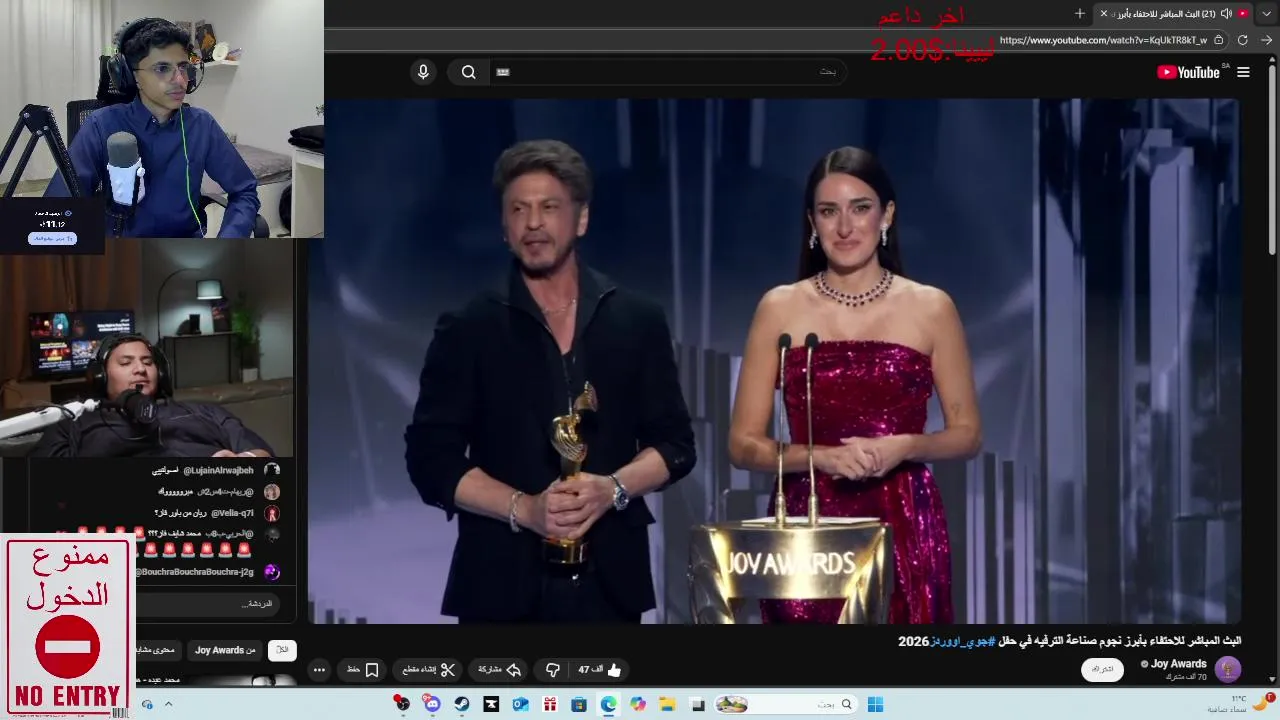The height and width of the screenshot is (720, 1280).
Task: Open Microsoft Store from the taskbar
Action: point(579,705)
